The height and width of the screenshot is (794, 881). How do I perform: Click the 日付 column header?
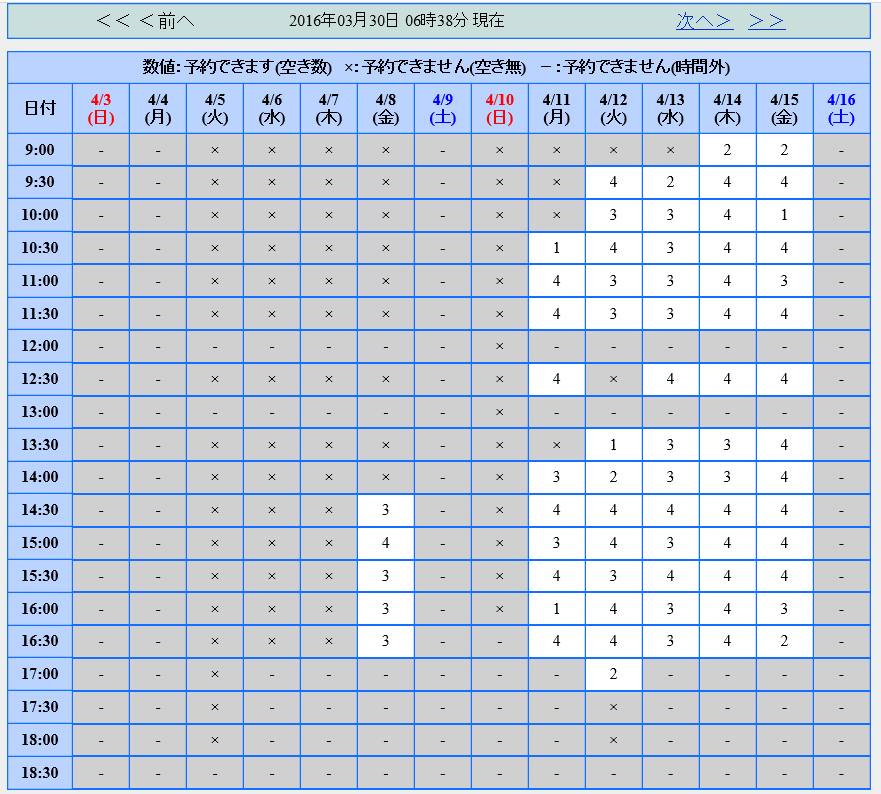point(40,108)
